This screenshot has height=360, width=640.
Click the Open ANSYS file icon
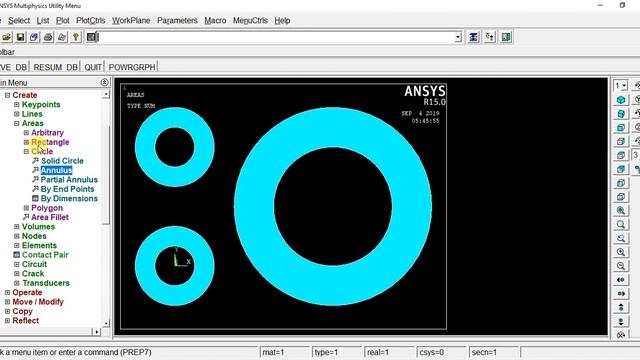pos(6,37)
